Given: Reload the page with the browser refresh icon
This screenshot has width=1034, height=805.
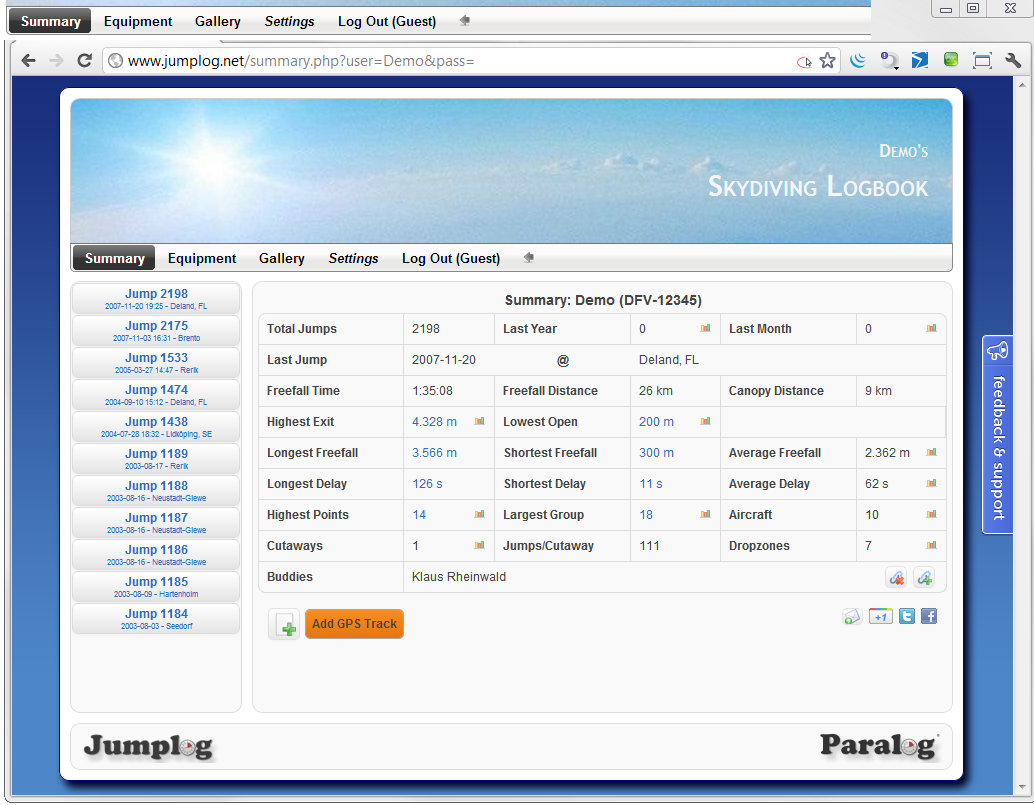Looking at the screenshot, I should click(84, 60).
